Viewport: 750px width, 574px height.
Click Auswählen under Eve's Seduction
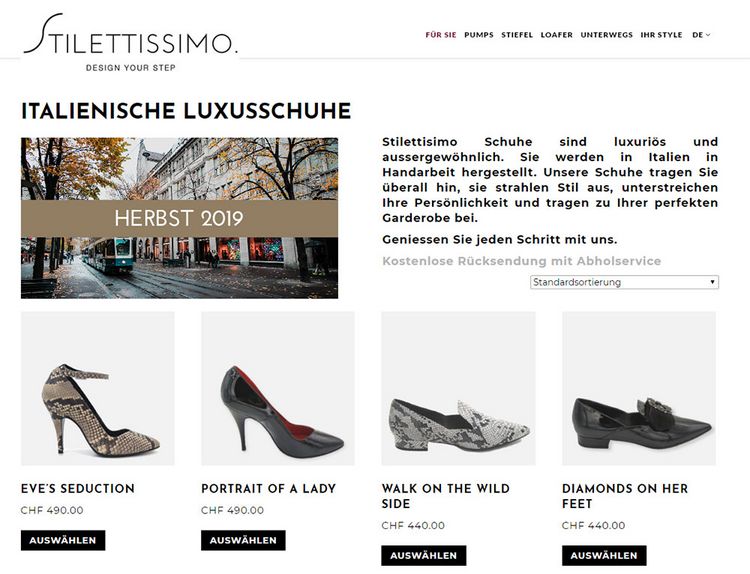63,540
